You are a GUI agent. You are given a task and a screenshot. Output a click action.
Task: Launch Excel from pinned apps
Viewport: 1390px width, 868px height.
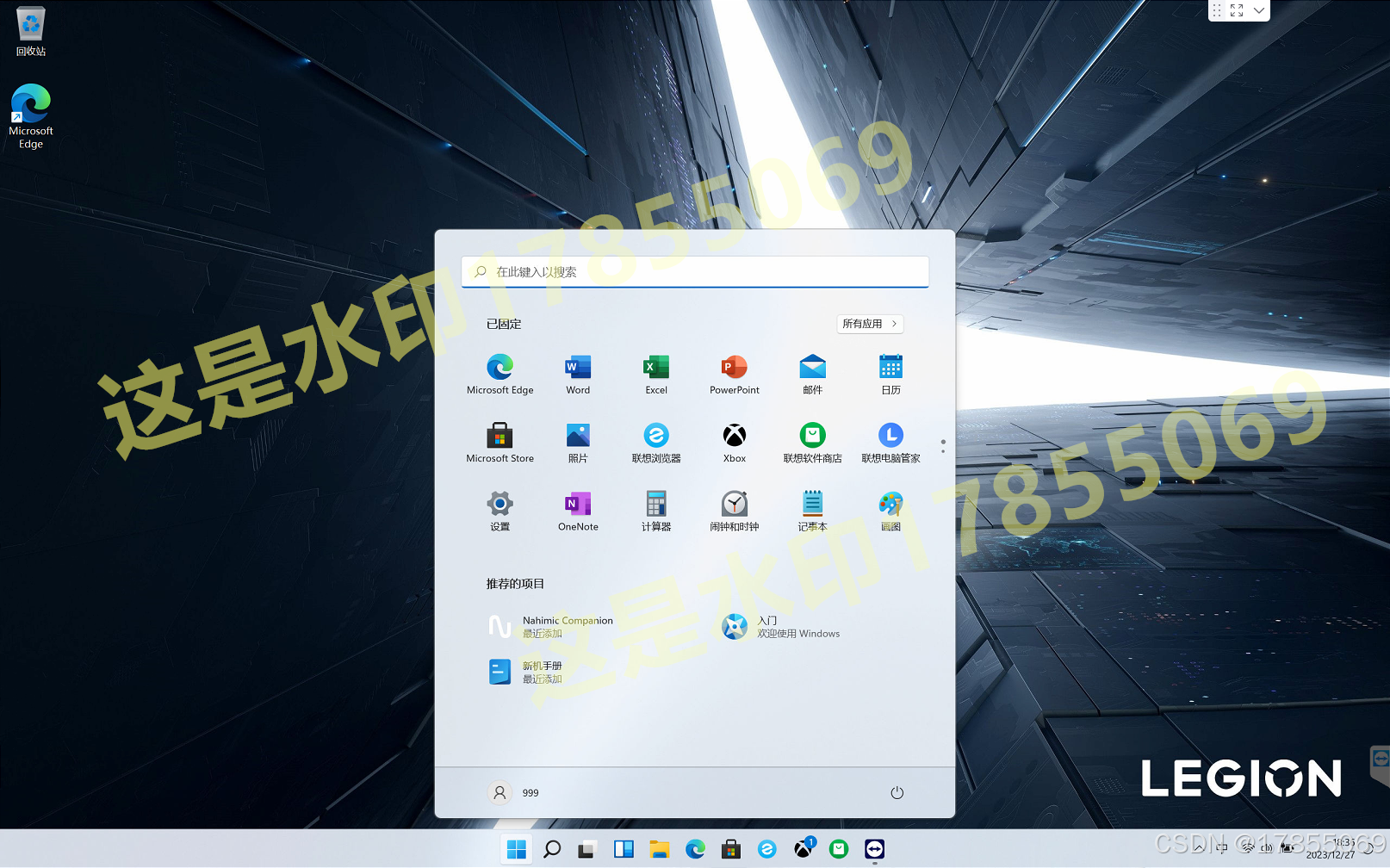[656, 374]
